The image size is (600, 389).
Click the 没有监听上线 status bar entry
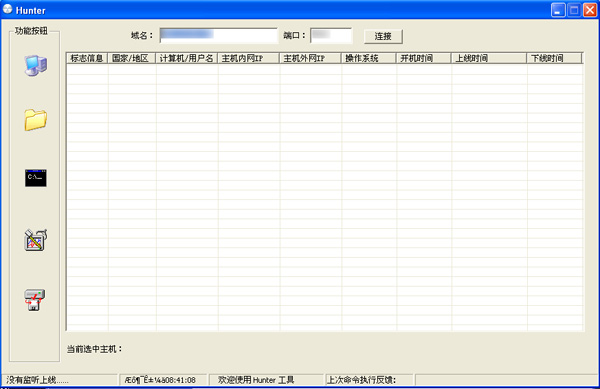(60, 380)
